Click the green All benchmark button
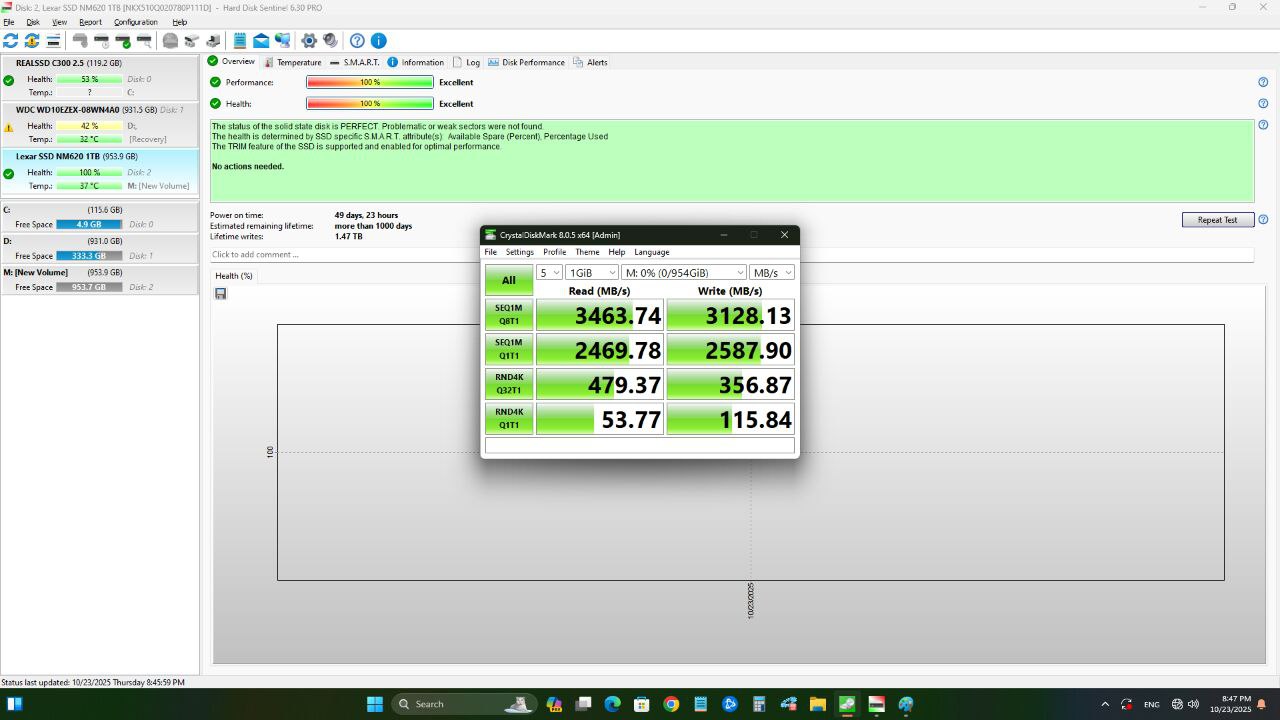1280x720 pixels. pos(508,280)
